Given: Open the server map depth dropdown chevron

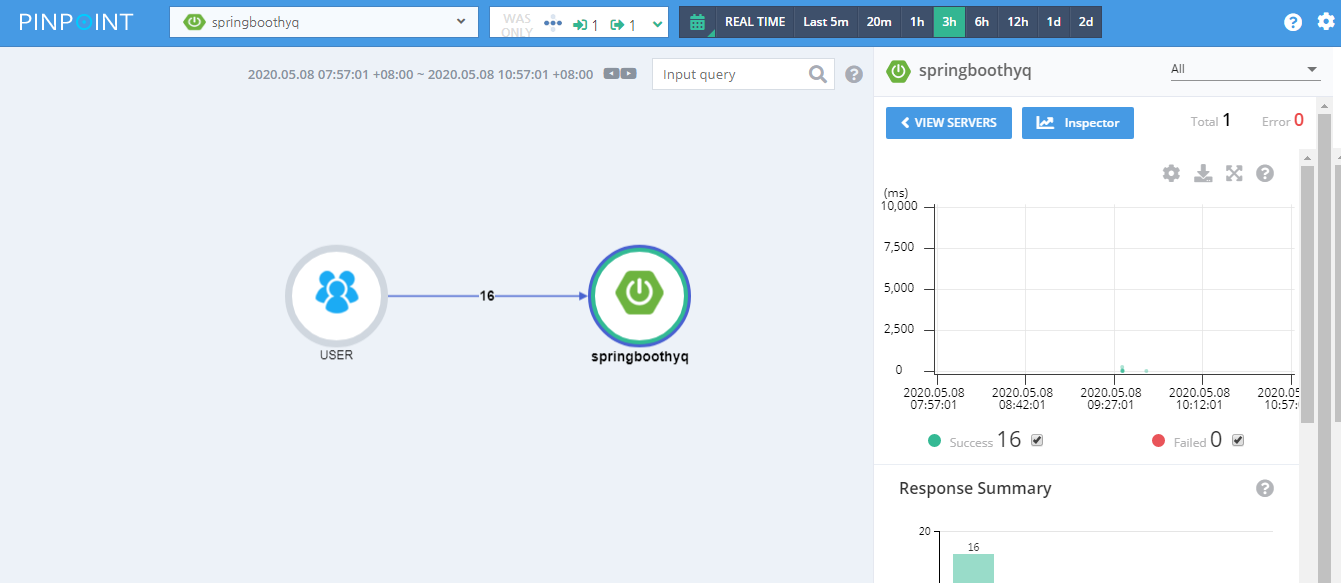Looking at the screenshot, I should tap(655, 21).
